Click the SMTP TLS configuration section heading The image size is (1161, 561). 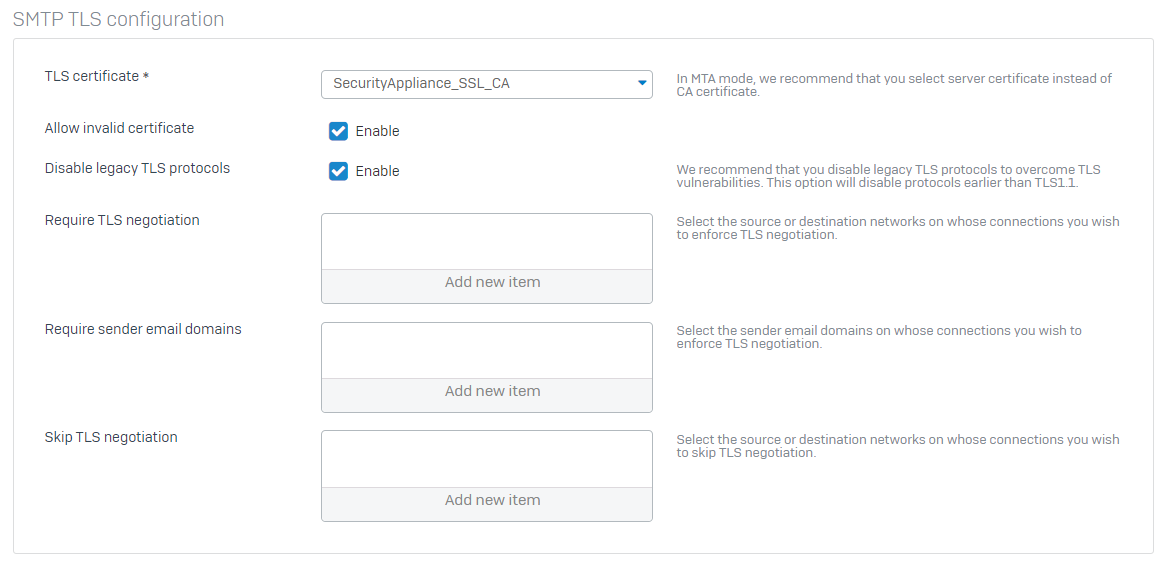(118, 20)
